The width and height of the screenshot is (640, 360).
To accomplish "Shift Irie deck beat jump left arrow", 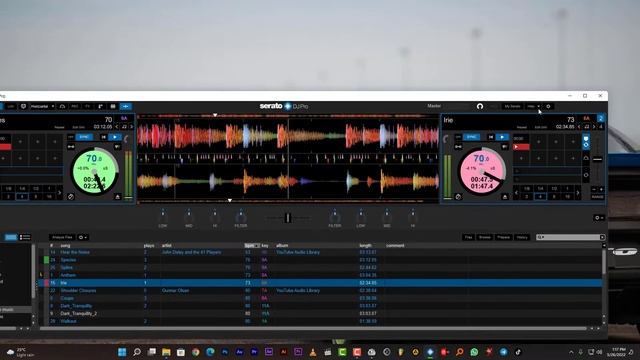I will pyautogui.click(x=579, y=127).
